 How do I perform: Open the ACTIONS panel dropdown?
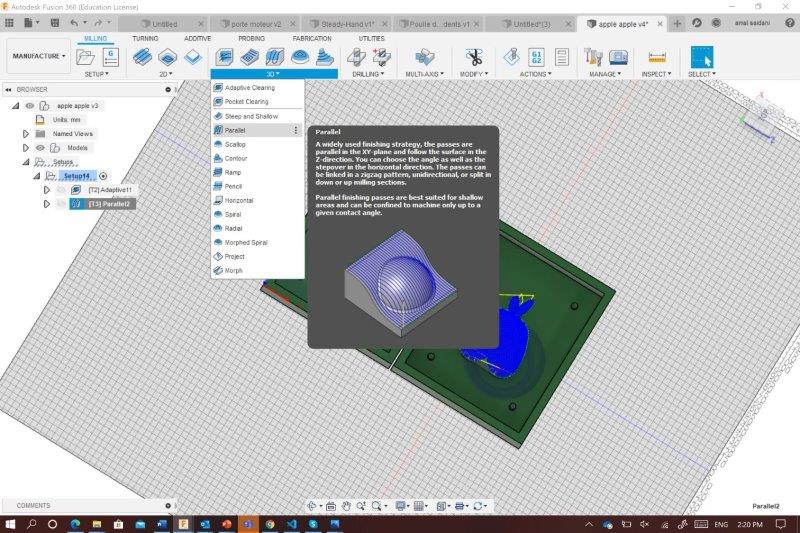click(x=535, y=74)
